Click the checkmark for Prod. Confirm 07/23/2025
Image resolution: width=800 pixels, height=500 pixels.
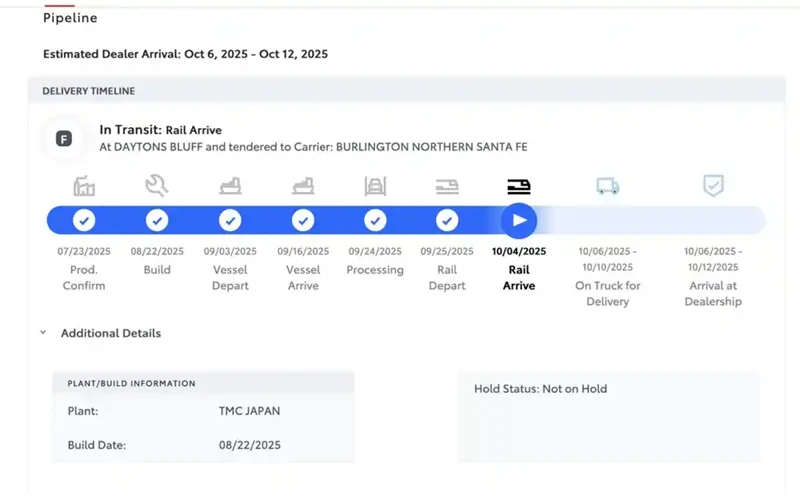pyautogui.click(x=84, y=220)
